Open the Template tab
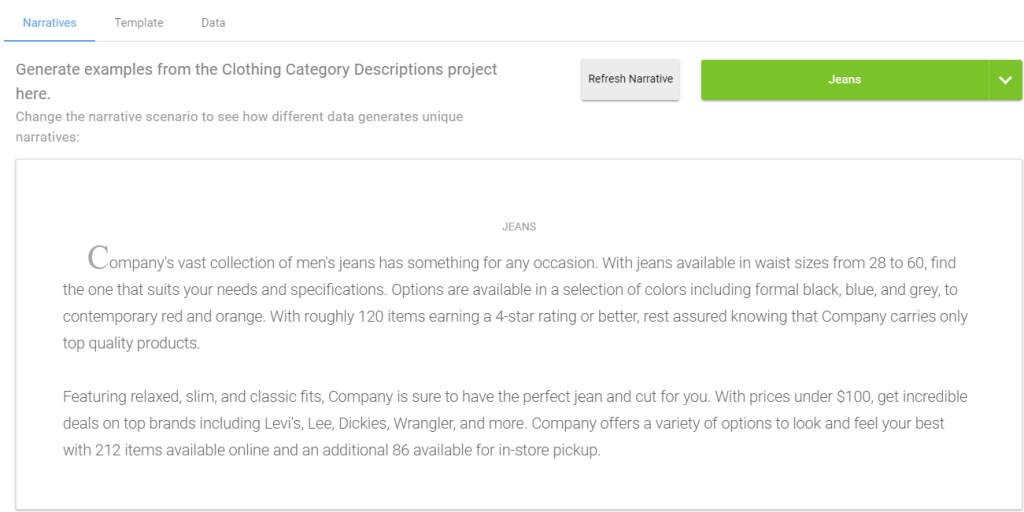The height and width of the screenshot is (512, 1024). click(139, 22)
